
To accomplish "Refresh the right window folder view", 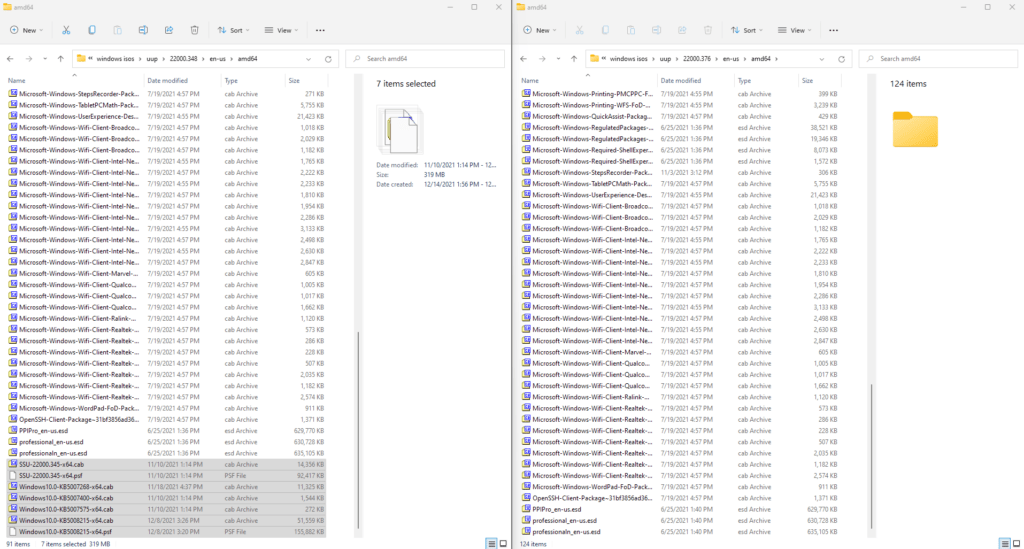I will click(x=842, y=59).
